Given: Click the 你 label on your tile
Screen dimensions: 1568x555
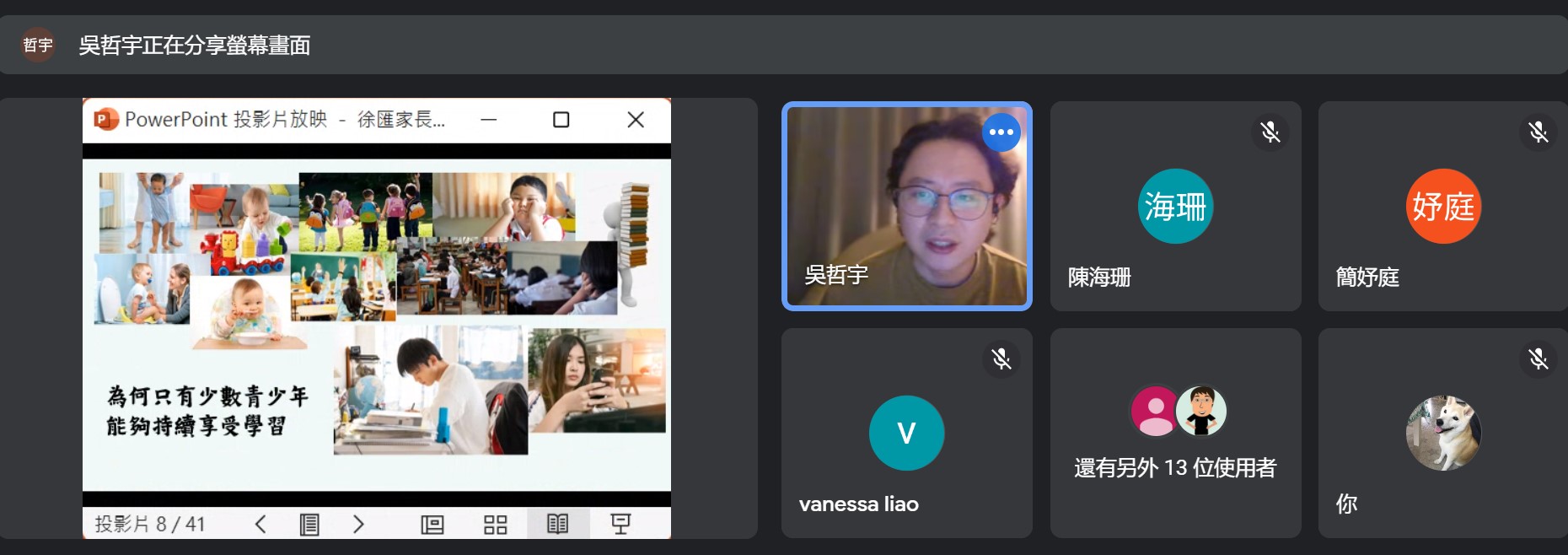Looking at the screenshot, I should 1347,504.
